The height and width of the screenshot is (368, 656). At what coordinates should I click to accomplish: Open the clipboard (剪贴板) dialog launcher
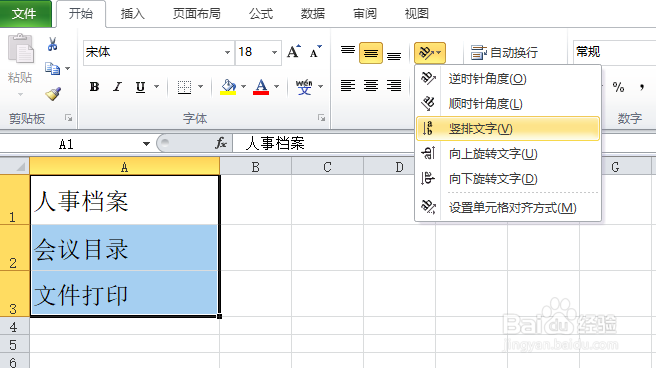(68, 118)
